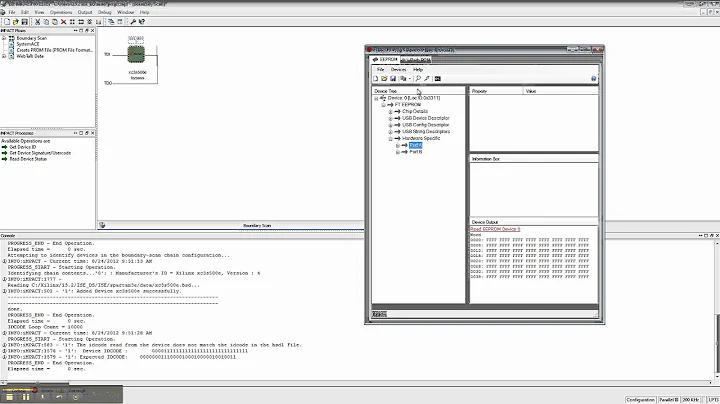
Task: Switch to FLASH ROM tab in FT_PROG
Action: tap(416, 60)
